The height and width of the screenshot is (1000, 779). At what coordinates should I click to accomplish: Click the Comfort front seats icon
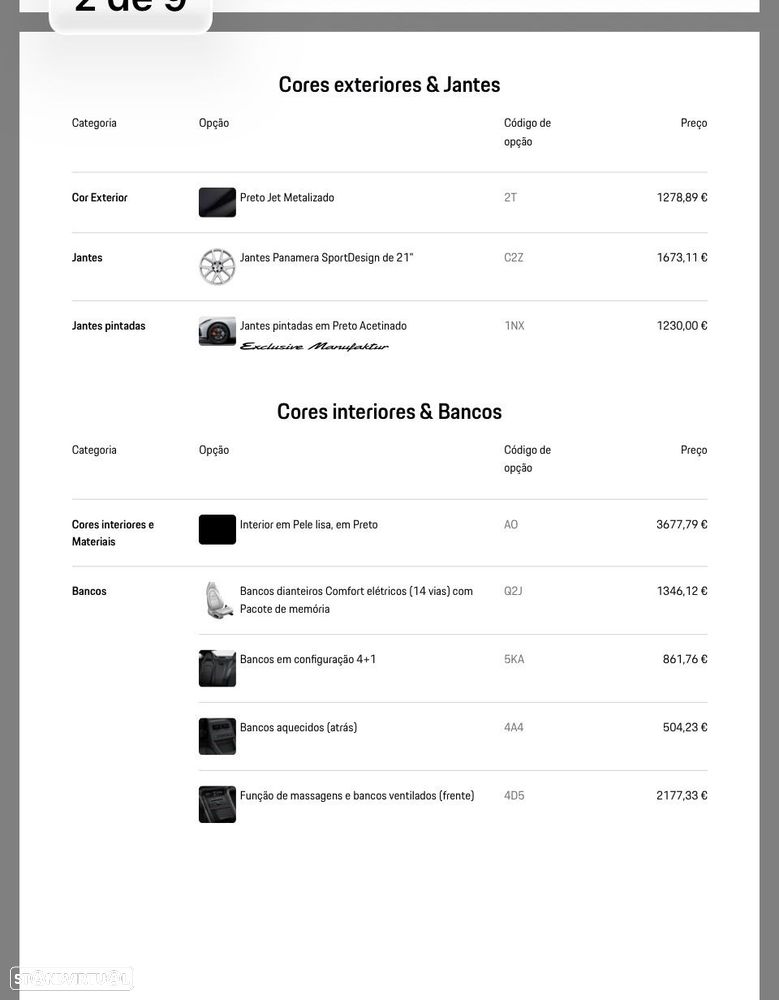click(x=217, y=600)
